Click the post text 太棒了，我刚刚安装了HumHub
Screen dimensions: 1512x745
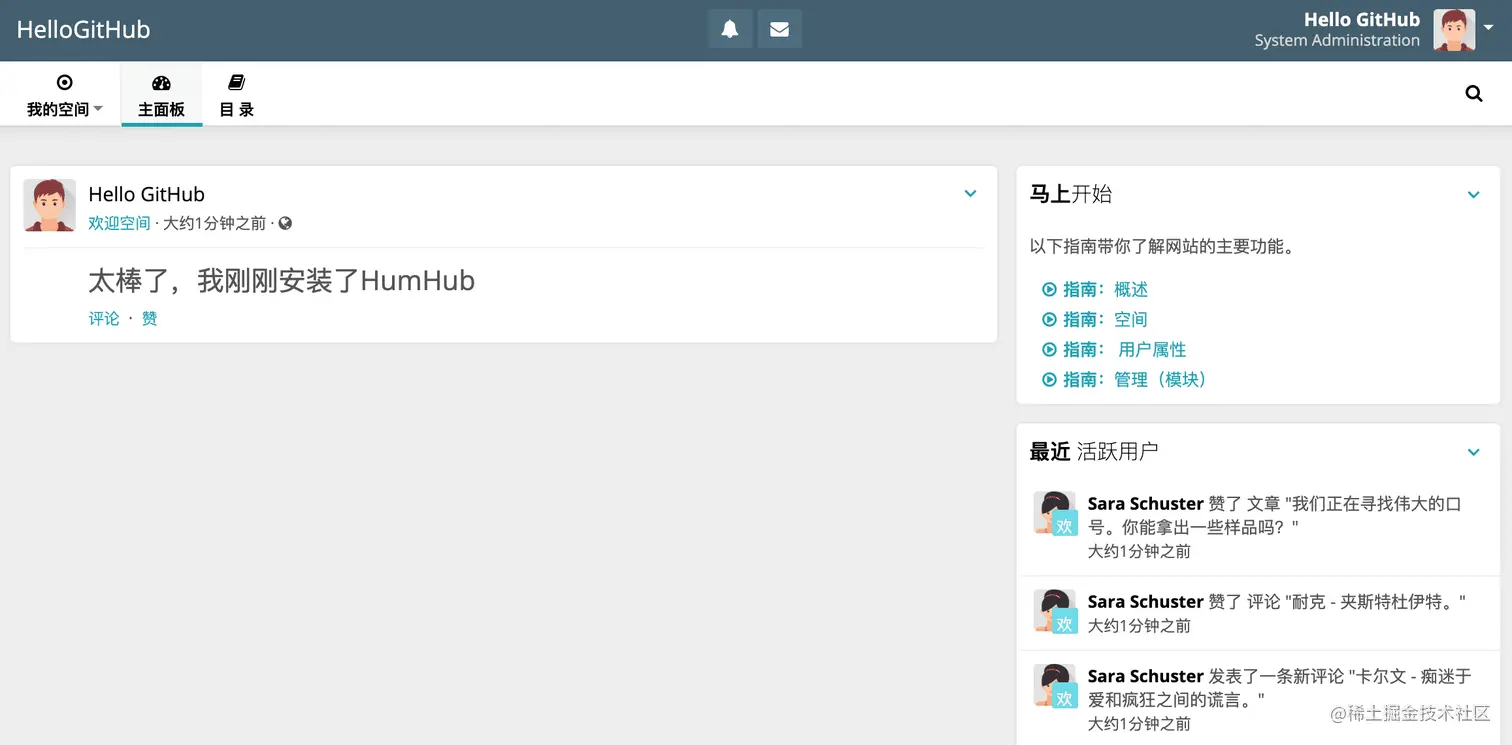[x=281, y=281]
